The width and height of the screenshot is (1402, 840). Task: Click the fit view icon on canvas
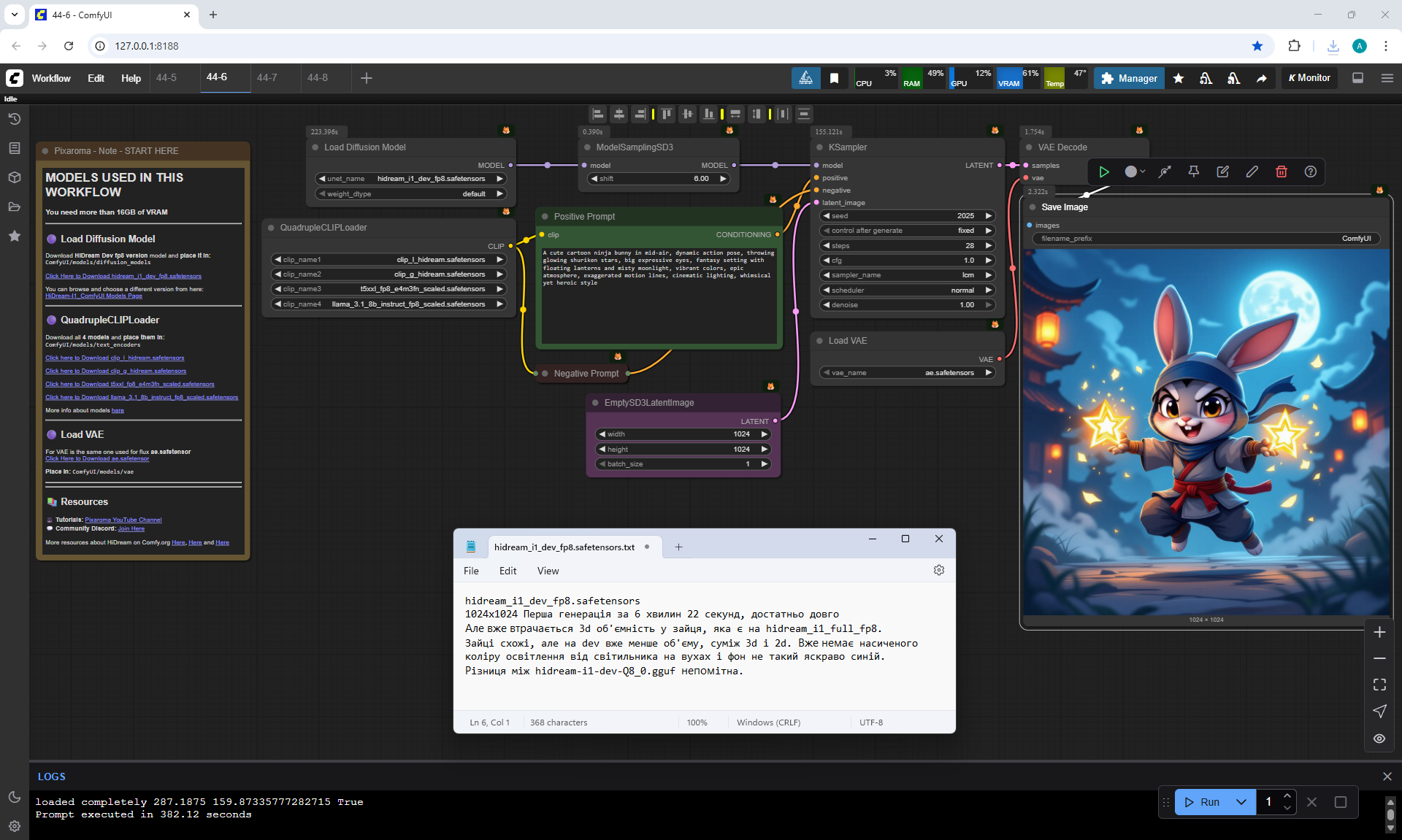point(1379,685)
